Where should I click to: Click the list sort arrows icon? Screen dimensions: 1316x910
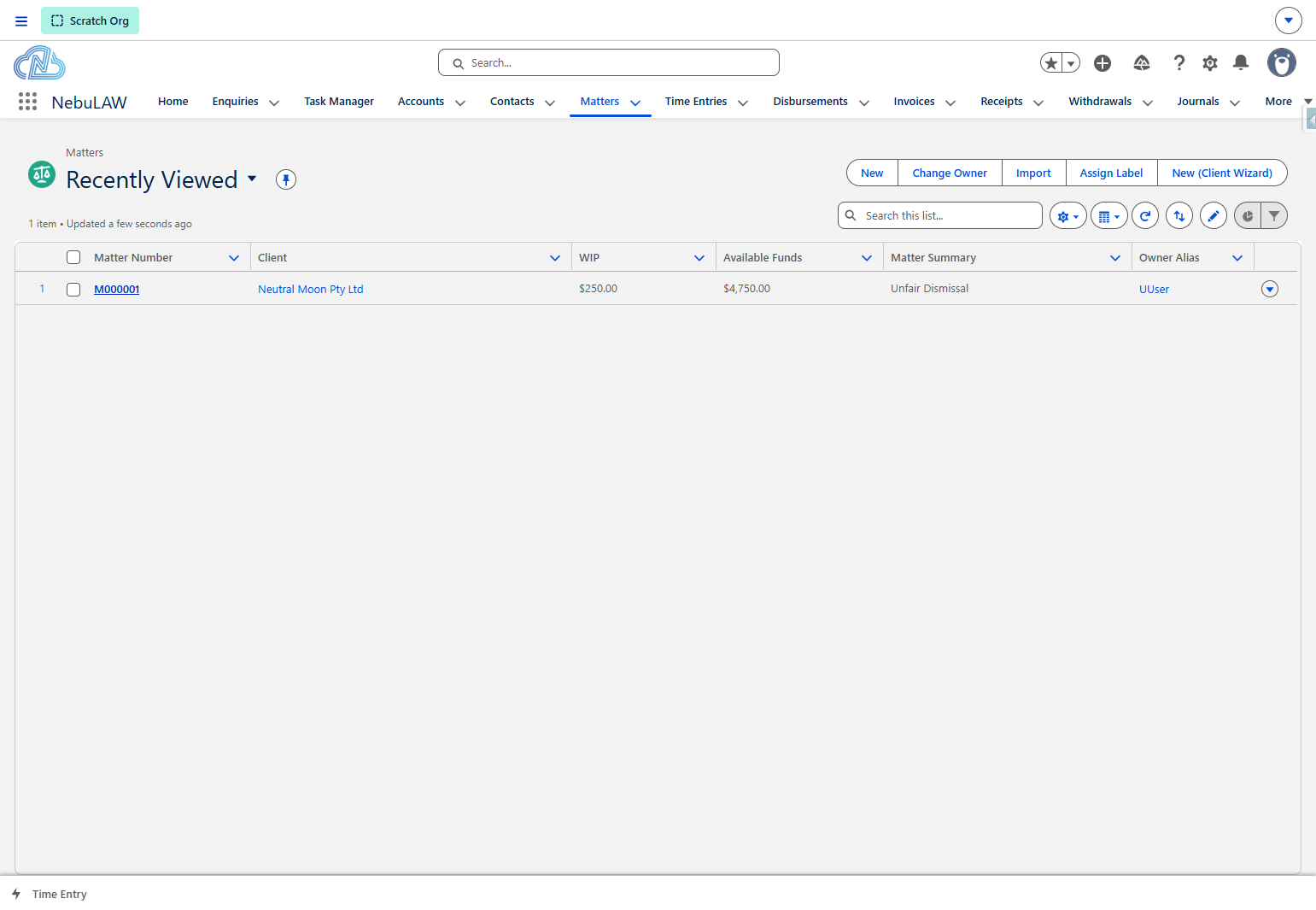[x=1179, y=216]
